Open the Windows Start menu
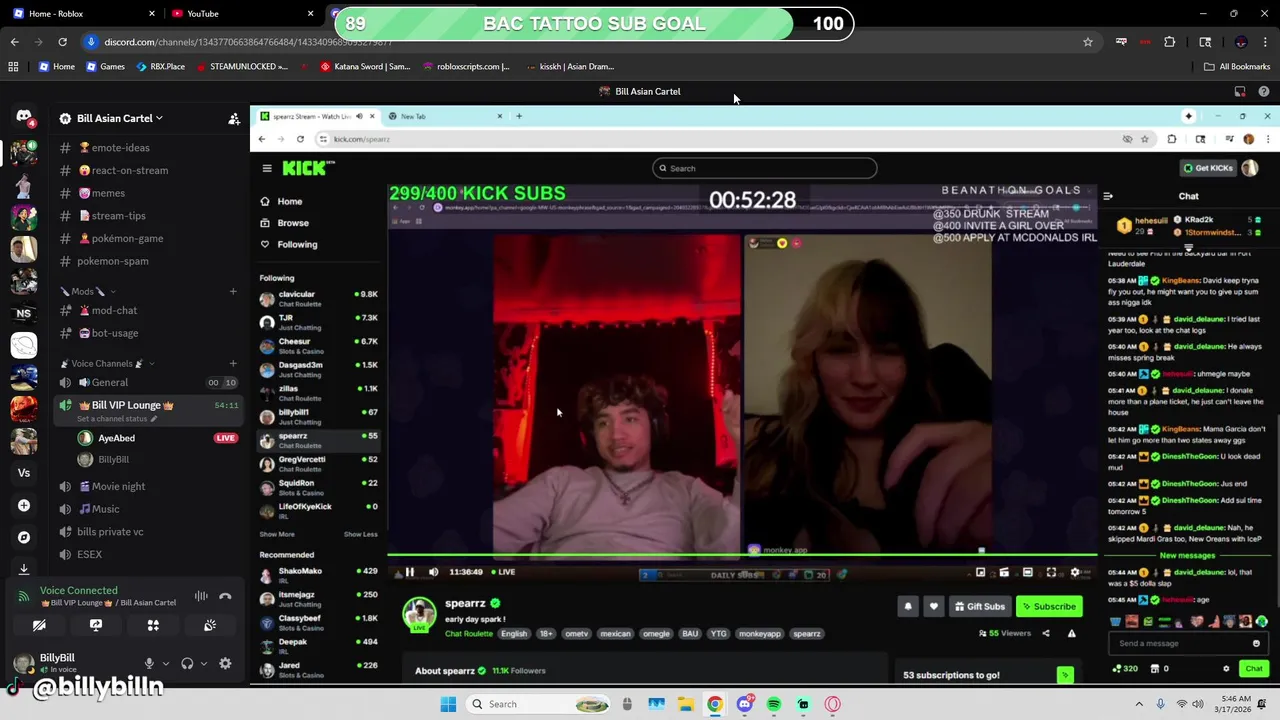 [448, 704]
